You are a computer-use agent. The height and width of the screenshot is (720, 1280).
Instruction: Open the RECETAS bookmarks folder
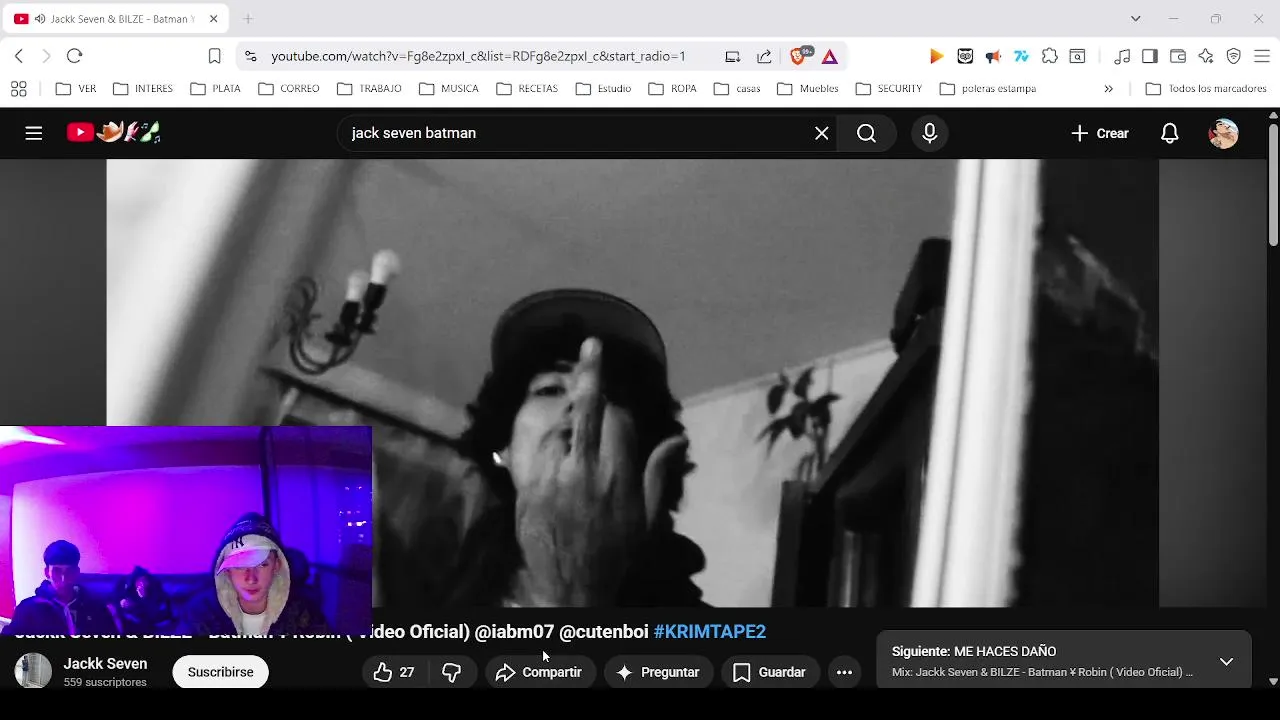tap(526, 88)
